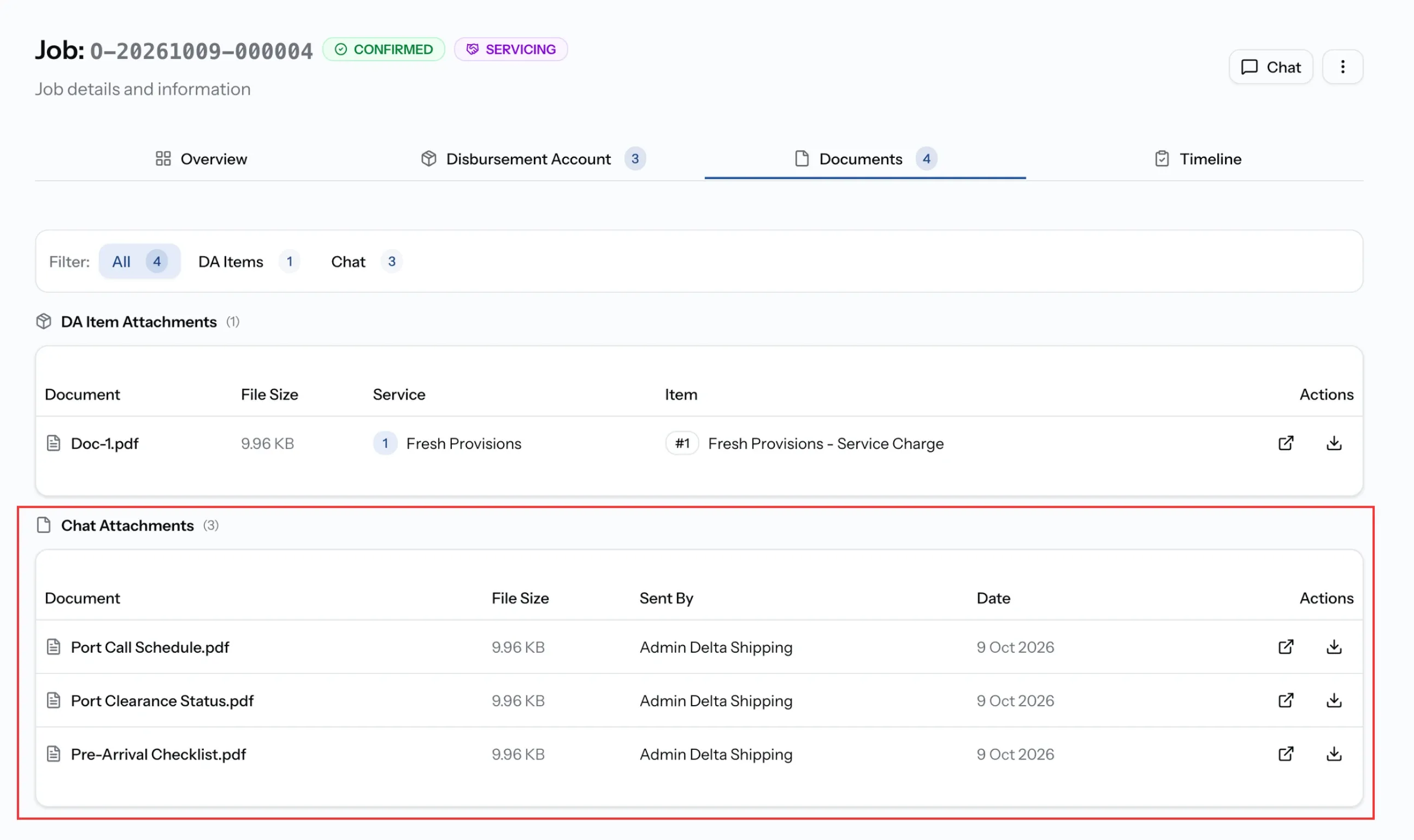Click the Chat Attachments page icon
Screen dimensions: 1414x840
[44, 525]
